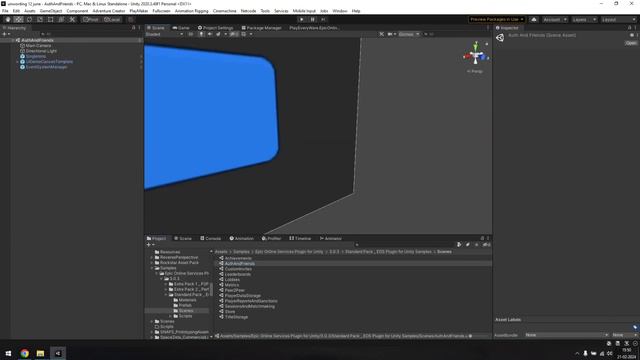
Task: Click the Hierarchy create plus button
Action: [x=4, y=34]
